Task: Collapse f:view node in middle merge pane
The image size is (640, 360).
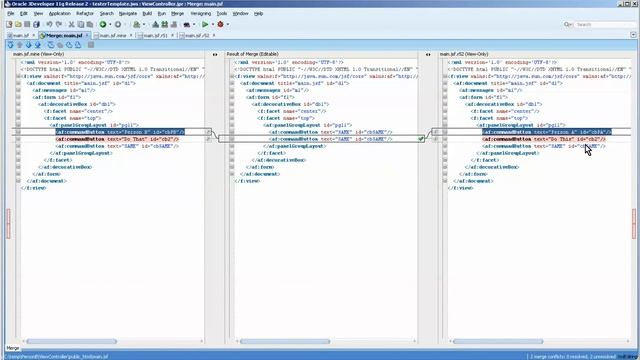Action: pos(232,76)
